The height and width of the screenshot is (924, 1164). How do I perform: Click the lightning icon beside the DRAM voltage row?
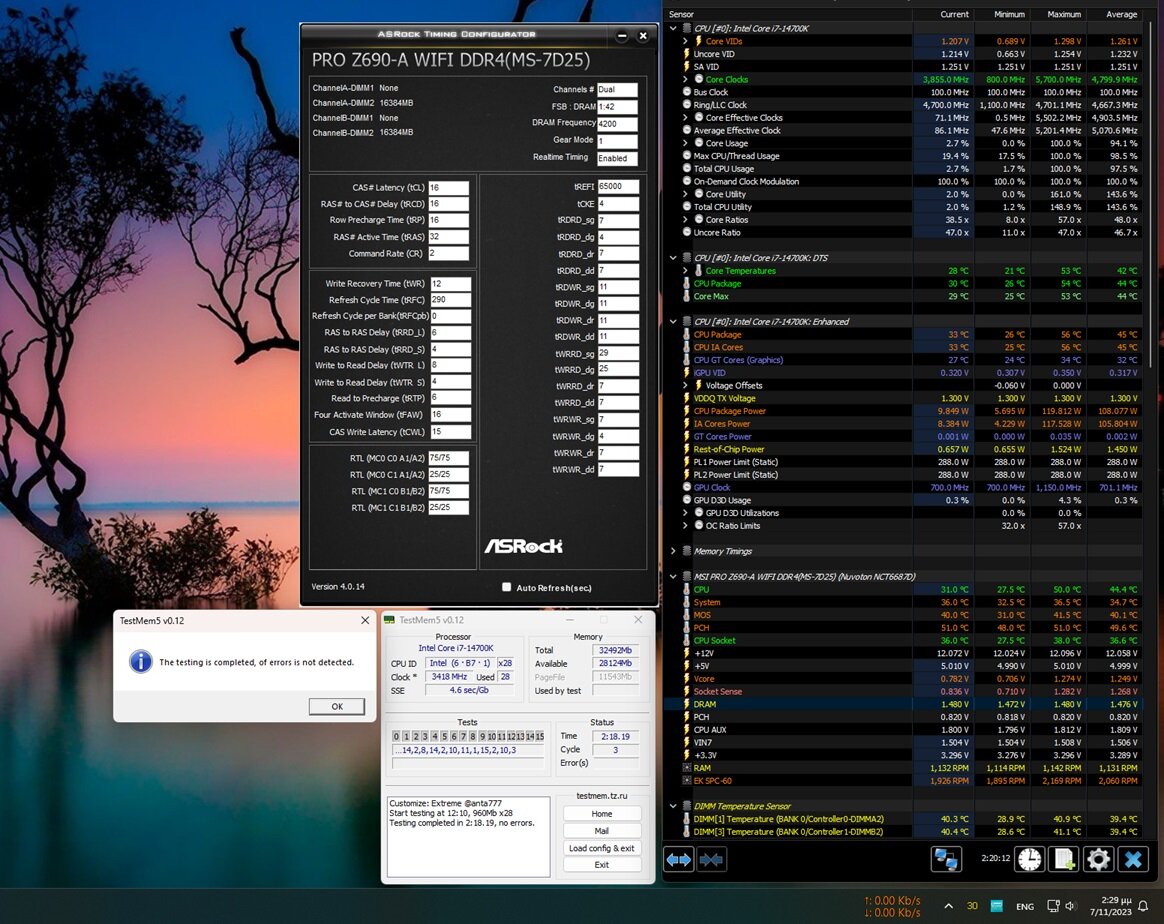(687, 704)
